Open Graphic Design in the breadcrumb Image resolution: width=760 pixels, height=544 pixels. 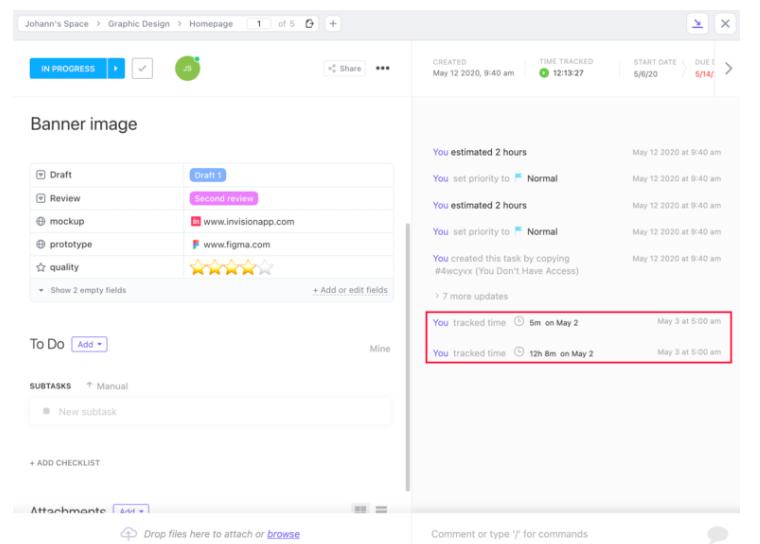pyautogui.click(x=138, y=24)
